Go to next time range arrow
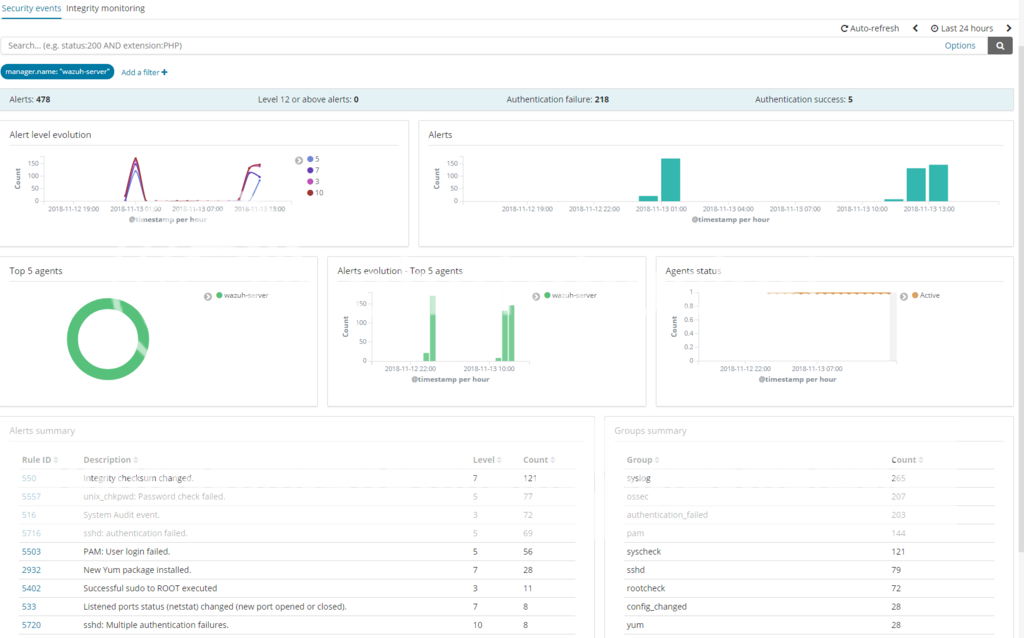The width and height of the screenshot is (1024, 638). [x=1007, y=29]
